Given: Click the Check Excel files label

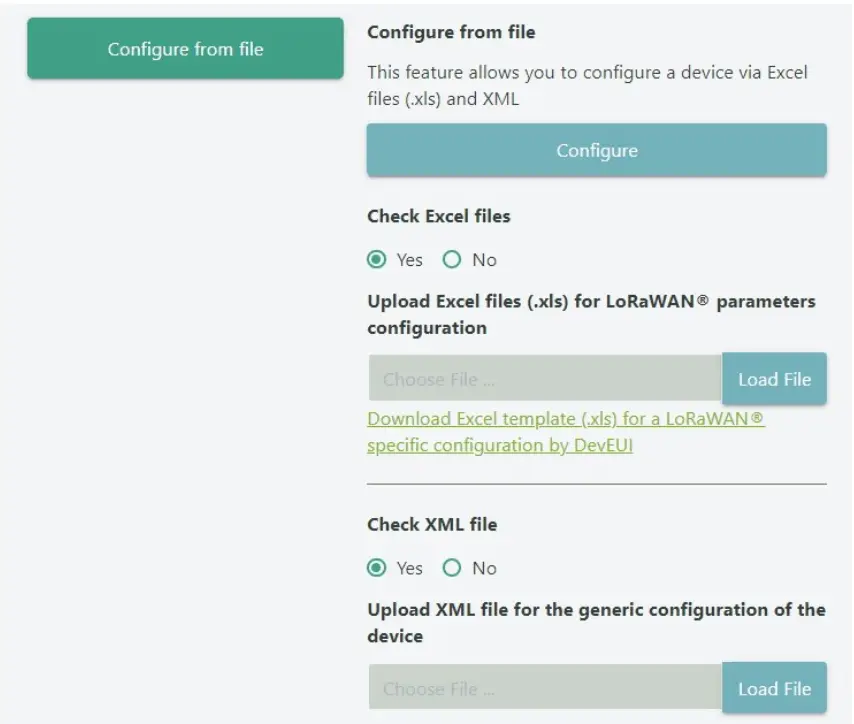Looking at the screenshot, I should 438,216.
